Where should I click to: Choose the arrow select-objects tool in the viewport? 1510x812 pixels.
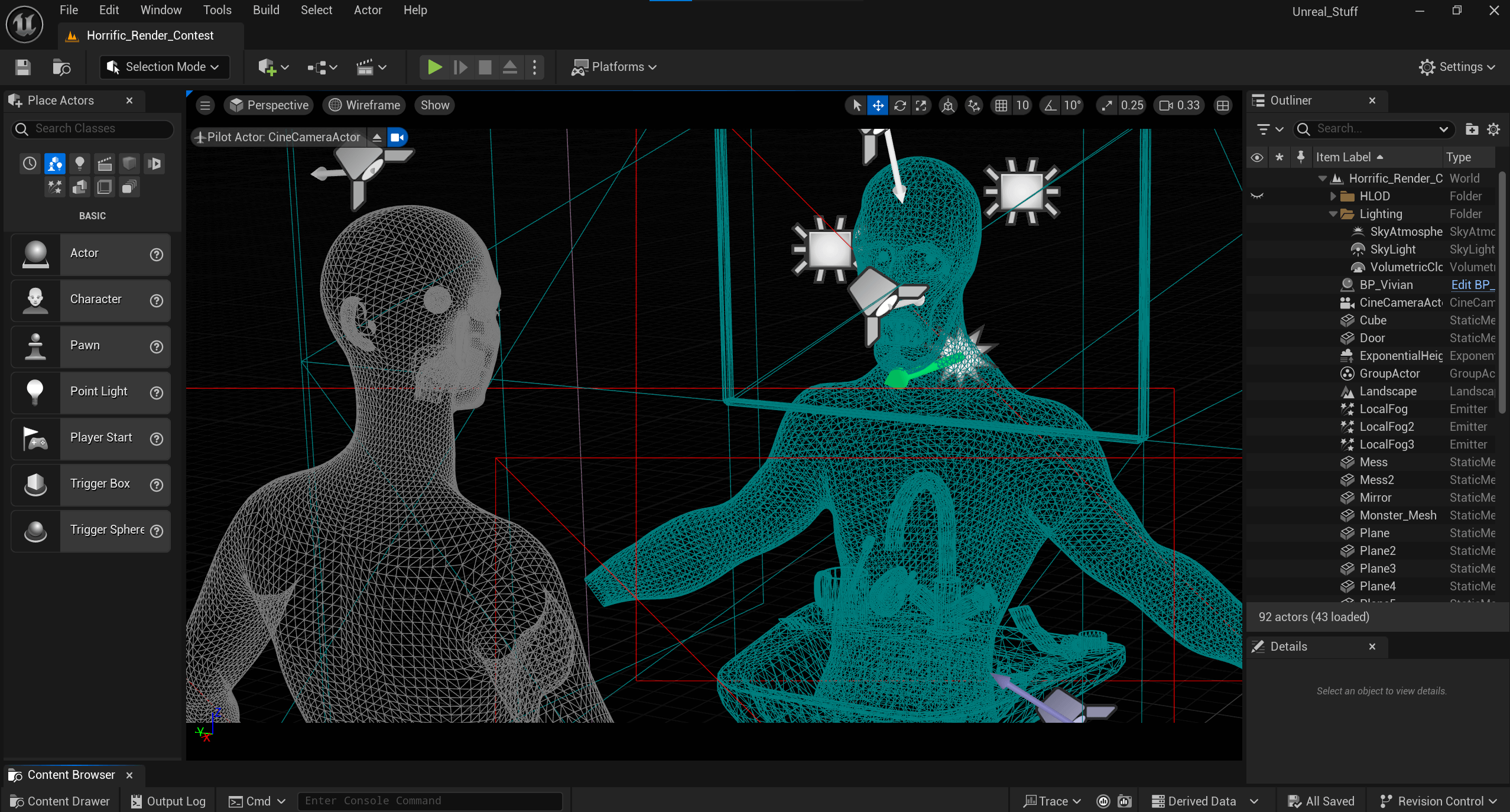[857, 105]
